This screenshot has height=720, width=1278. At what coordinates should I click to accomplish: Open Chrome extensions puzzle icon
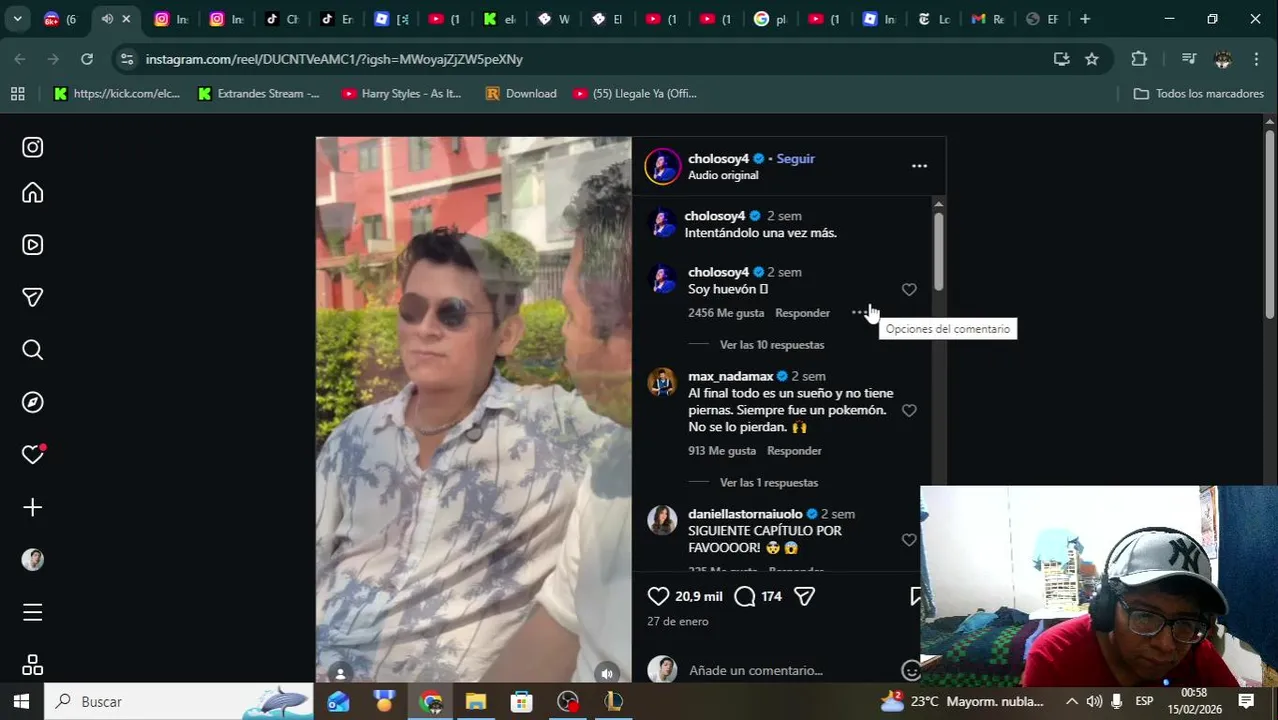click(1139, 59)
